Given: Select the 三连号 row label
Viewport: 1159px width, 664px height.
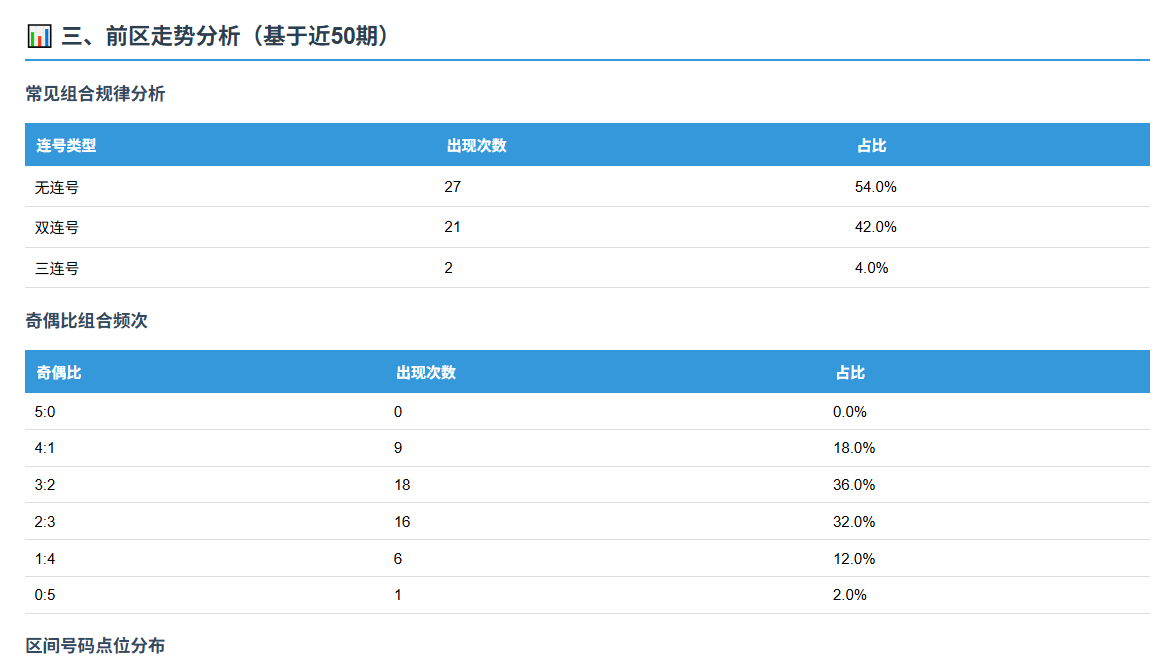Looking at the screenshot, I should pyautogui.click(x=56, y=268).
